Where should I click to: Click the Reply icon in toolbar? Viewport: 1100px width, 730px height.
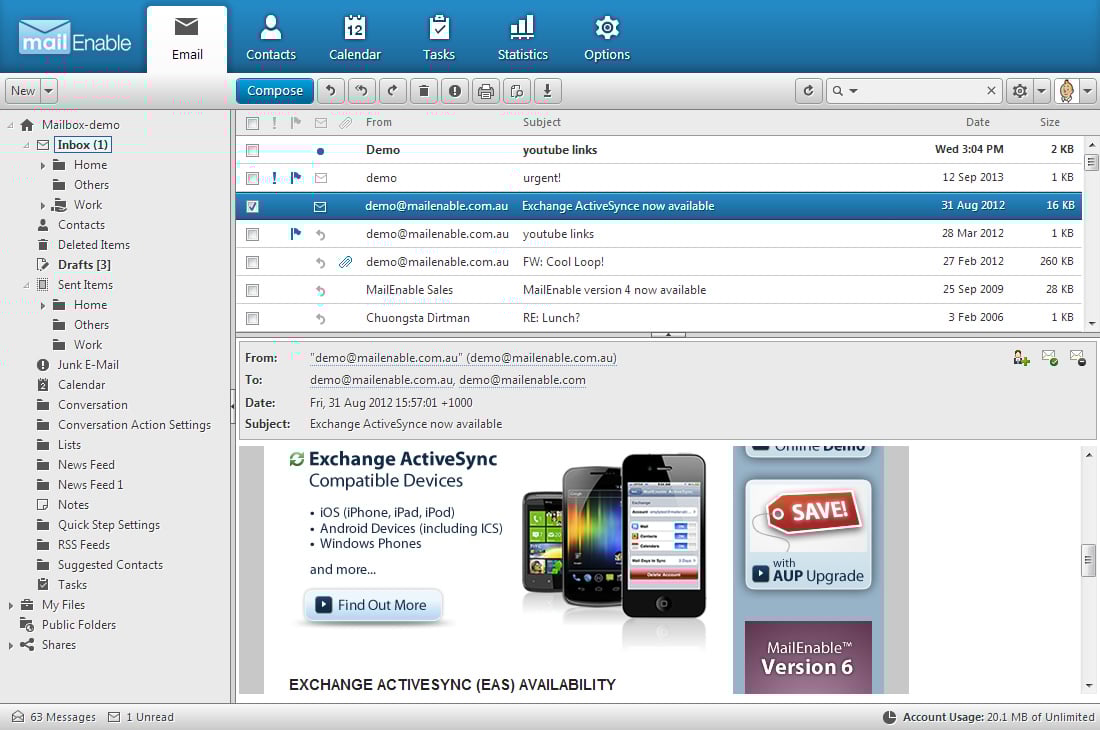pos(332,91)
